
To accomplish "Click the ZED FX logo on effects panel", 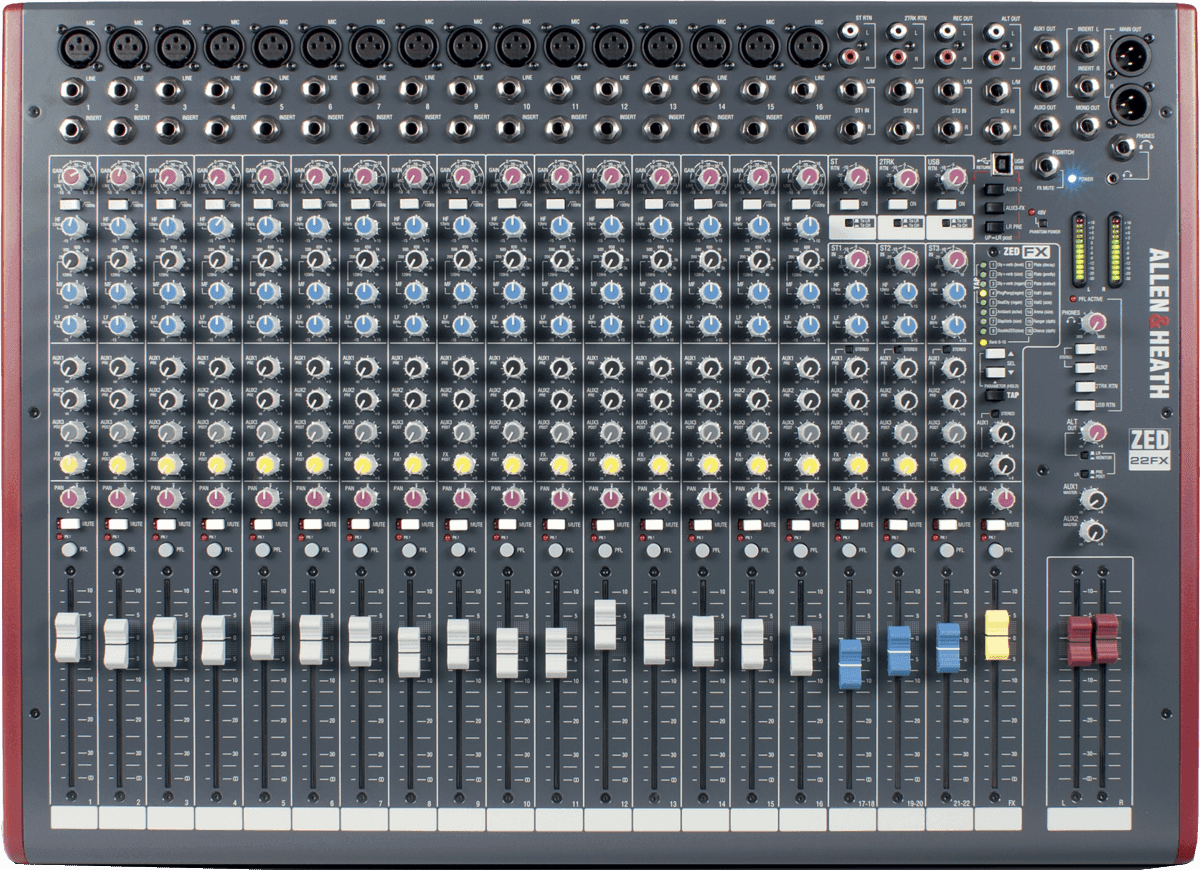I will 1027,252.
